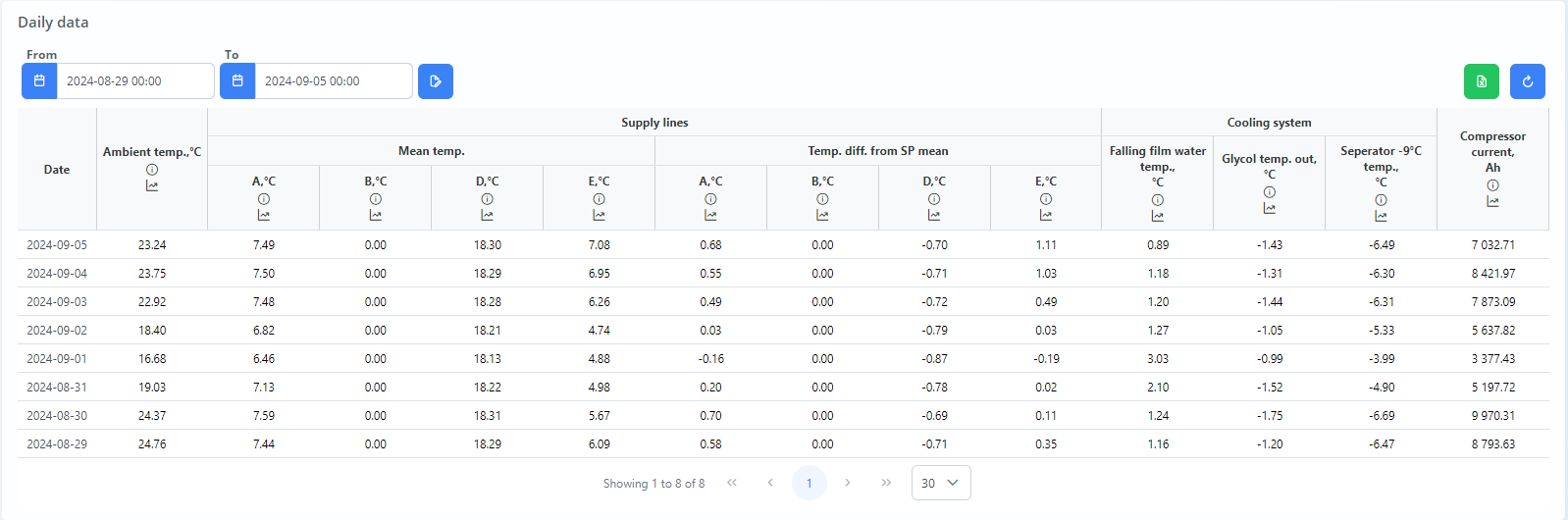Click calendar icon for From date
The height and width of the screenshot is (520, 1568).
[39, 81]
